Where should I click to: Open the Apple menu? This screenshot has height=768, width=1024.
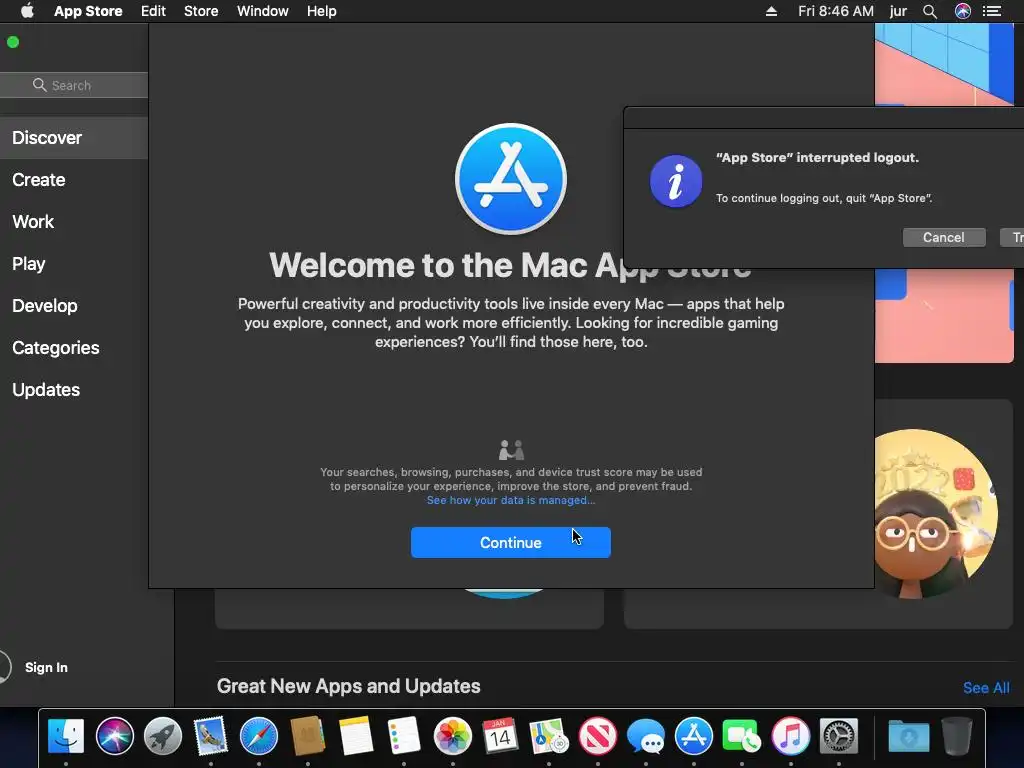click(x=27, y=11)
